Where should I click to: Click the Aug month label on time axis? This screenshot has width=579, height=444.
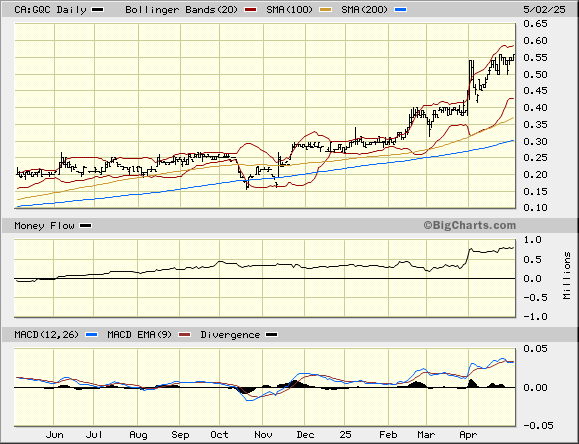[138, 435]
